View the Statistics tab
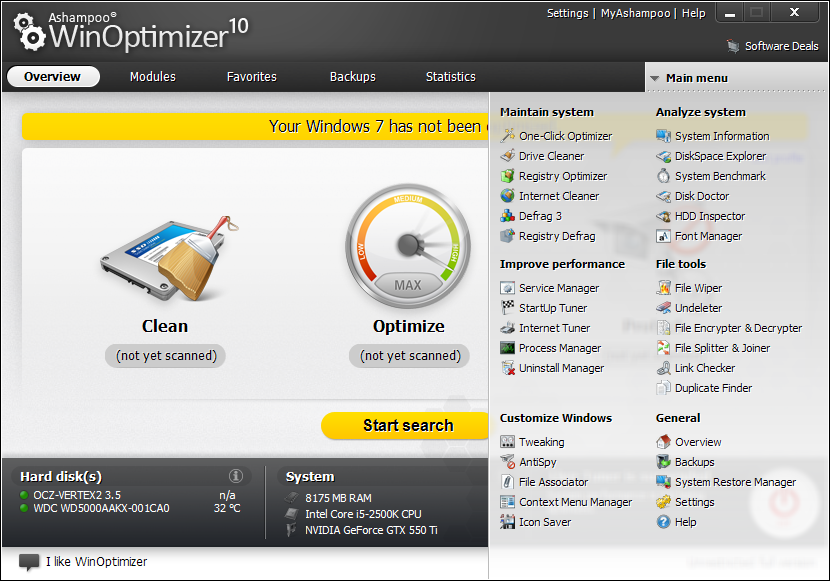 point(450,77)
